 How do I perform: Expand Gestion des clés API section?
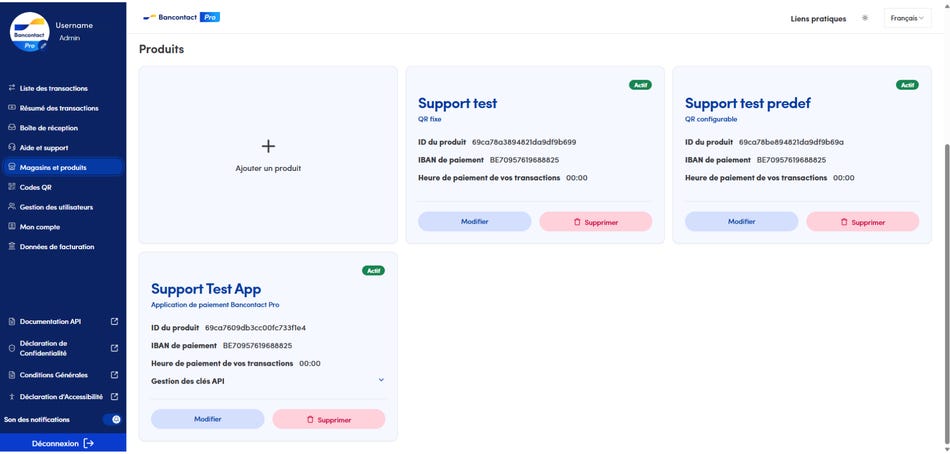[x=381, y=380]
